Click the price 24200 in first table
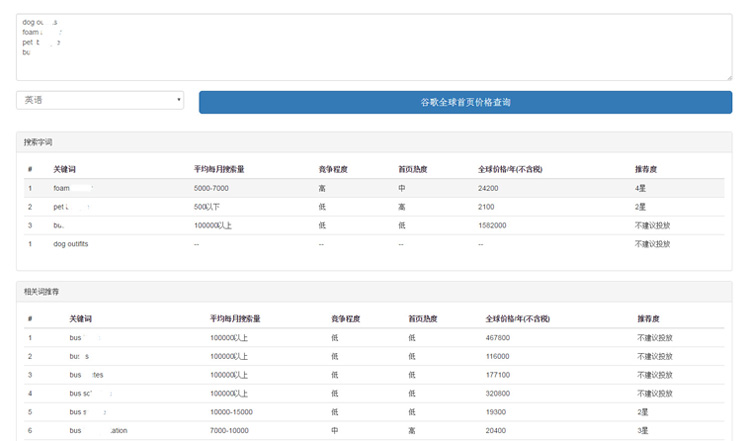Screen dimensions: 750x441 click(x=488, y=188)
